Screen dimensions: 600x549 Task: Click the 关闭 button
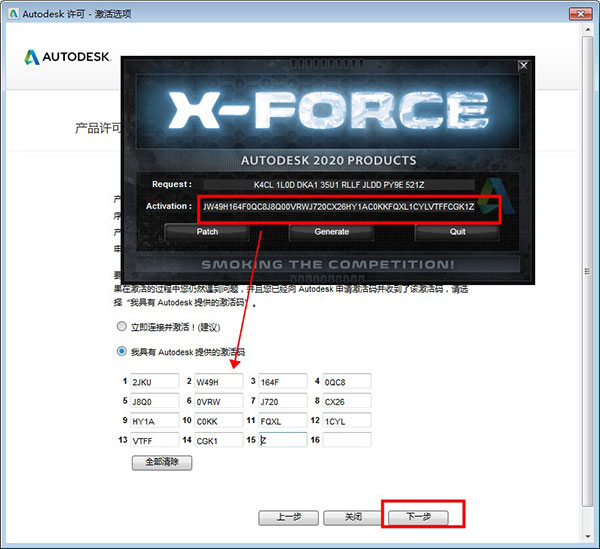(353, 517)
